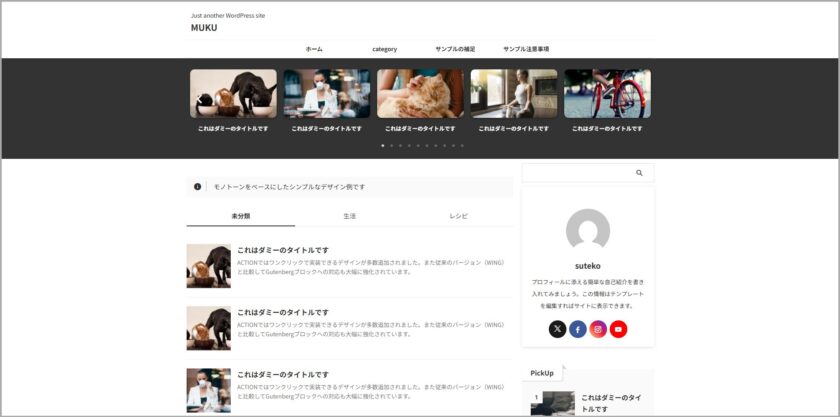The height and width of the screenshot is (417, 840).
Task: Click the suteko avatar image
Action: click(588, 229)
